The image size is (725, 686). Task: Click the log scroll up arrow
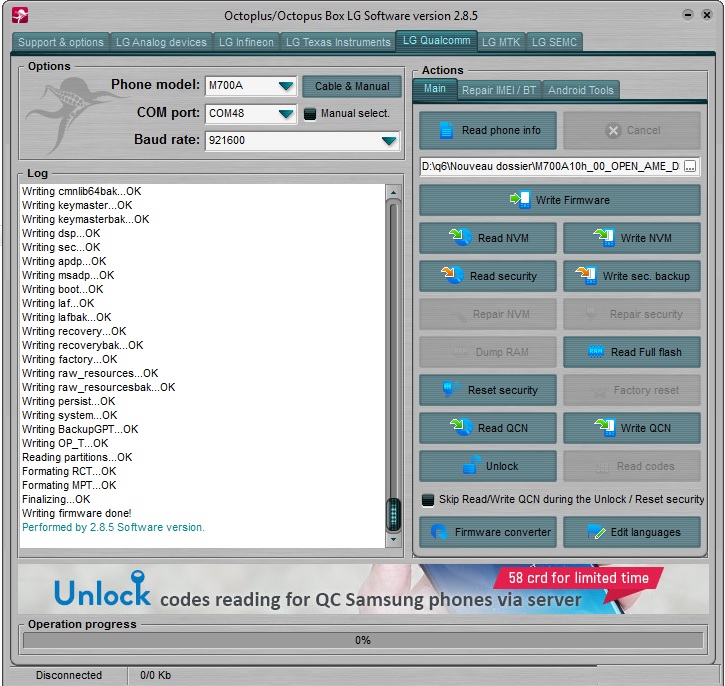point(393,192)
